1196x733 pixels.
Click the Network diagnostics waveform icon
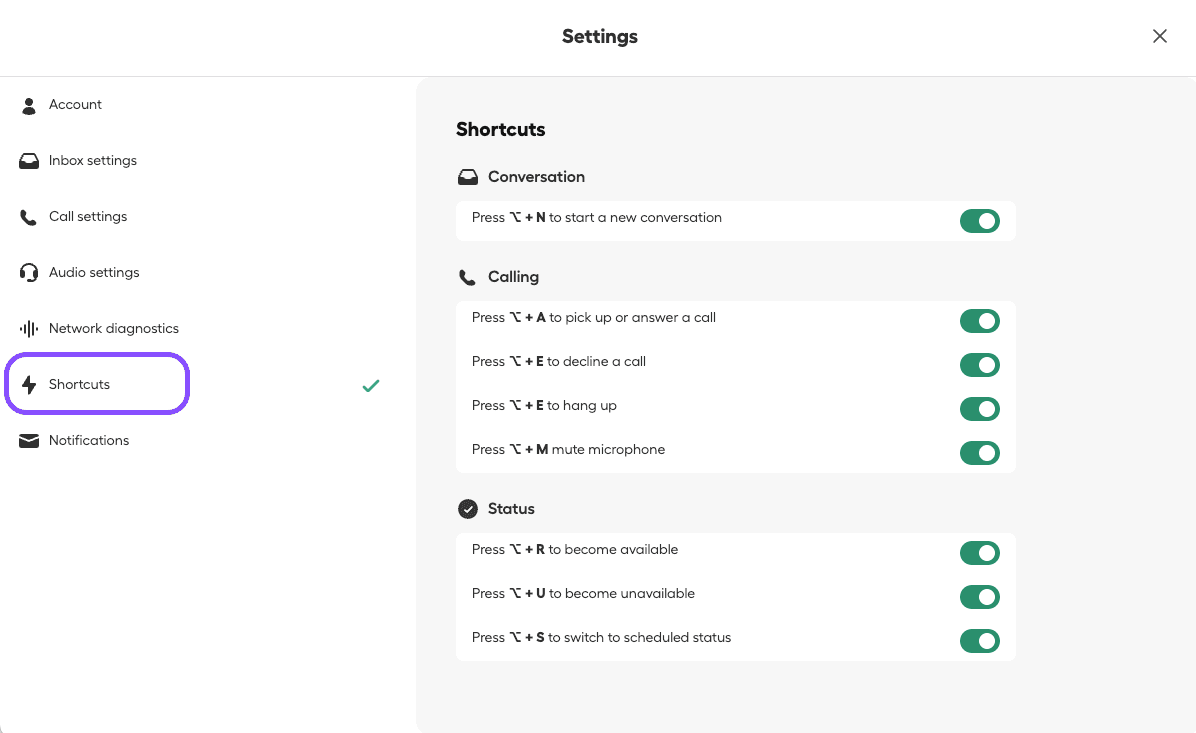(x=29, y=329)
